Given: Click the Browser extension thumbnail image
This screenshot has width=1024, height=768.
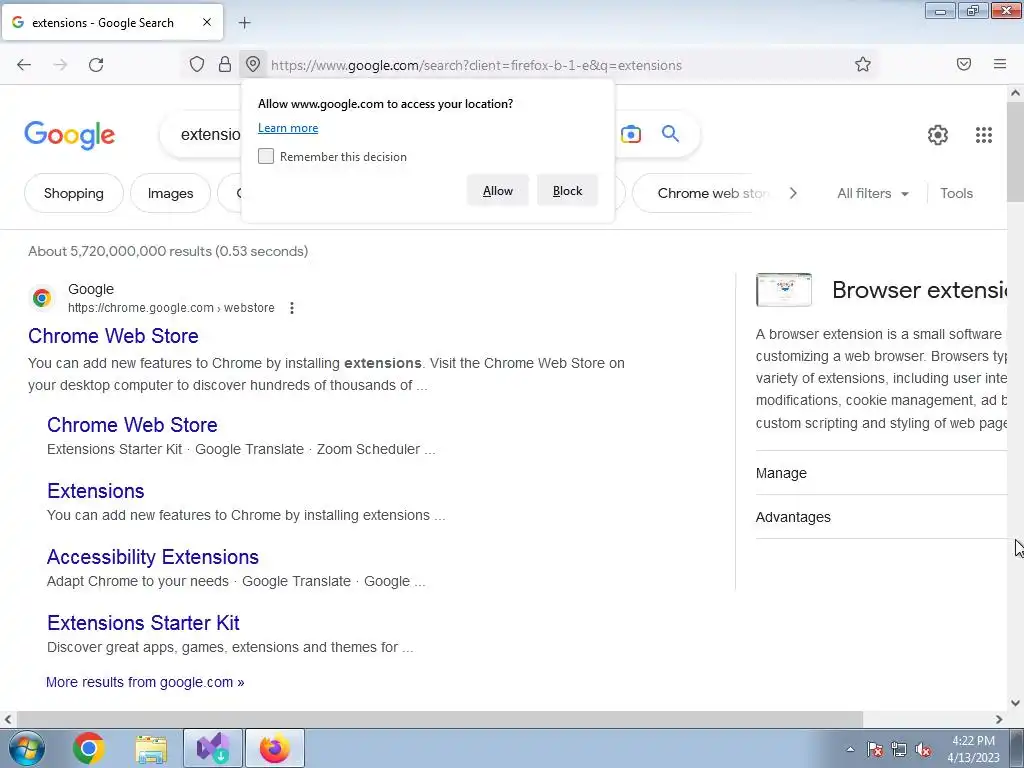Looking at the screenshot, I should point(784,290).
